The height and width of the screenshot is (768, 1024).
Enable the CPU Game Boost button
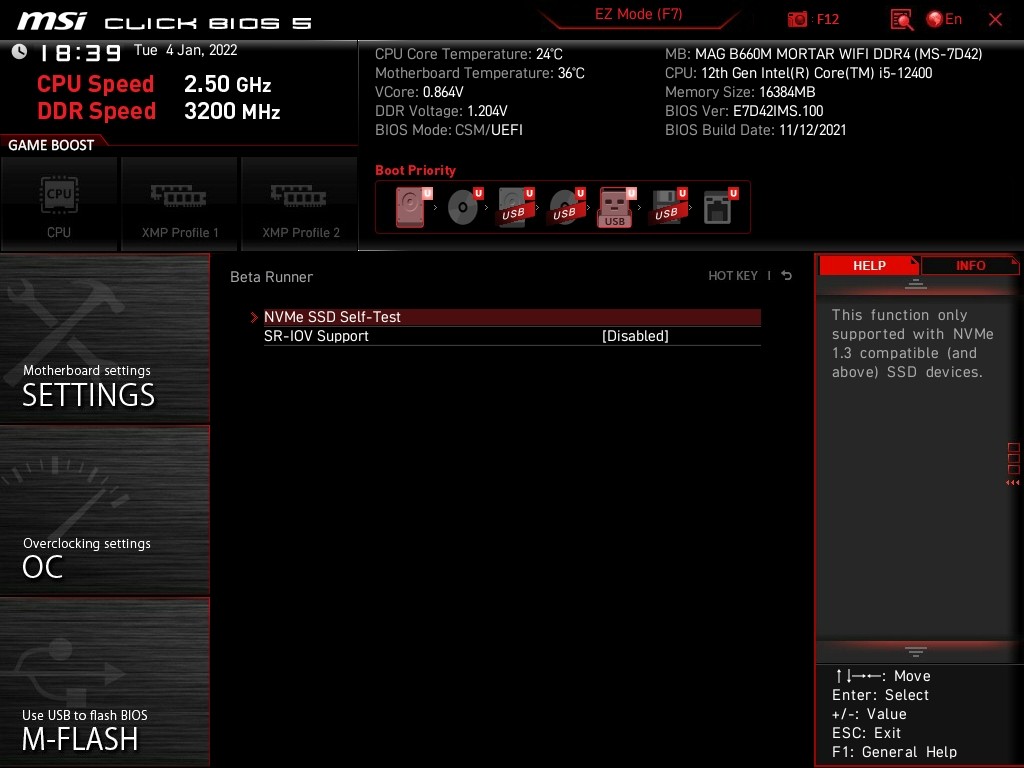pyautogui.click(x=59, y=204)
